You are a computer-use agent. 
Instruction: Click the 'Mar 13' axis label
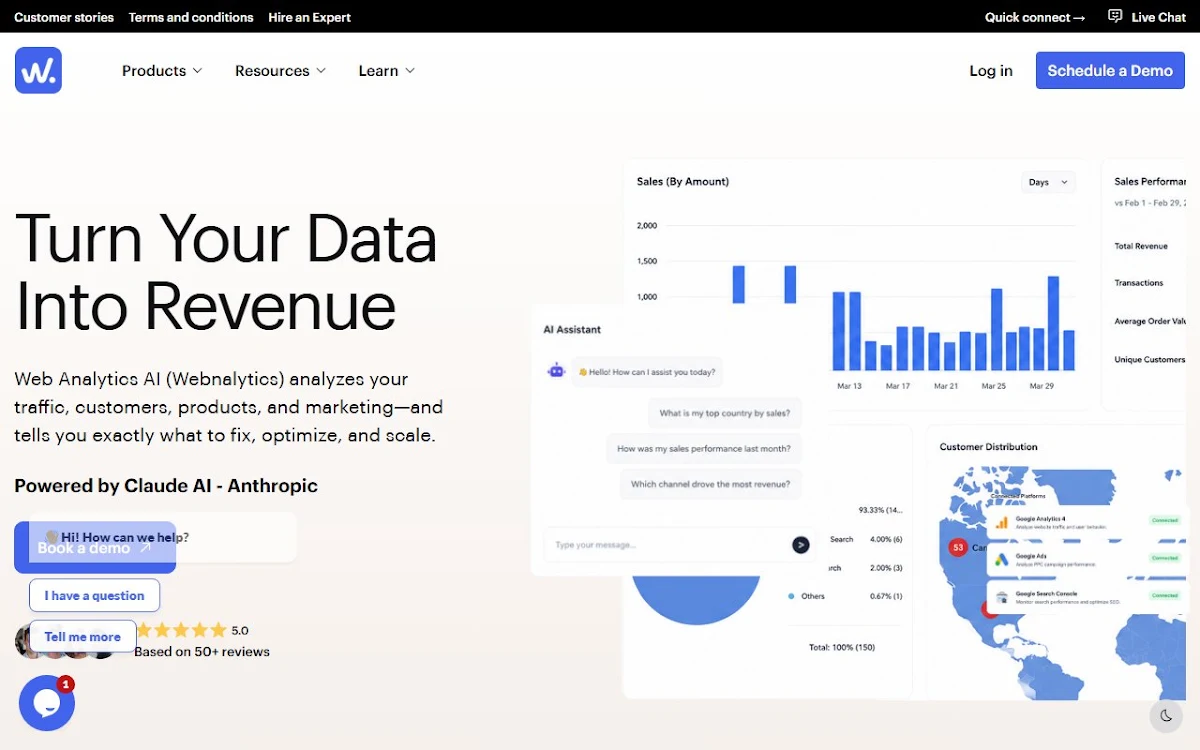point(849,386)
